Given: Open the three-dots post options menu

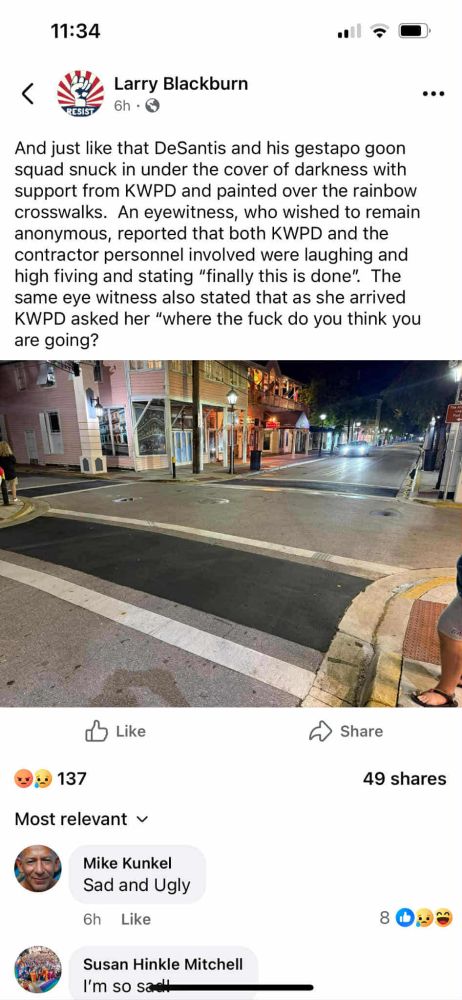Looking at the screenshot, I should click(433, 94).
